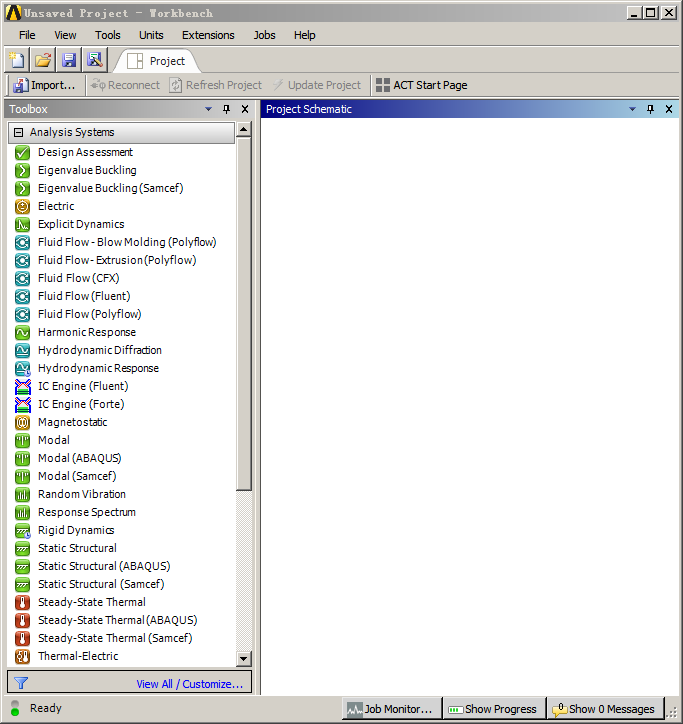Open the Tools menu

[108, 35]
